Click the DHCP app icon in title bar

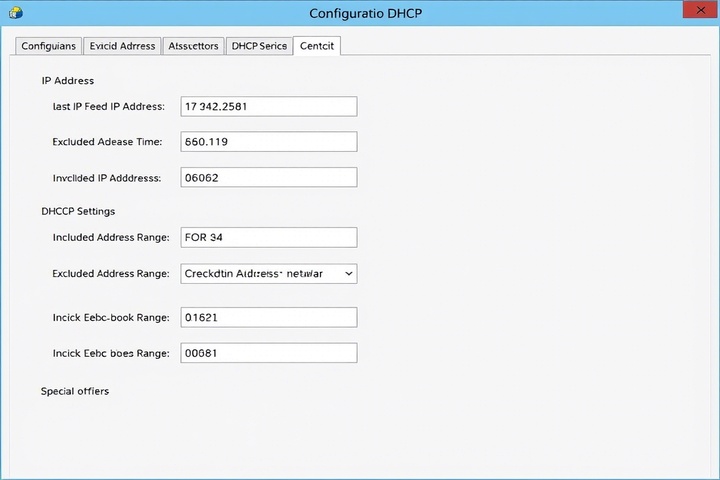[x=12, y=13]
